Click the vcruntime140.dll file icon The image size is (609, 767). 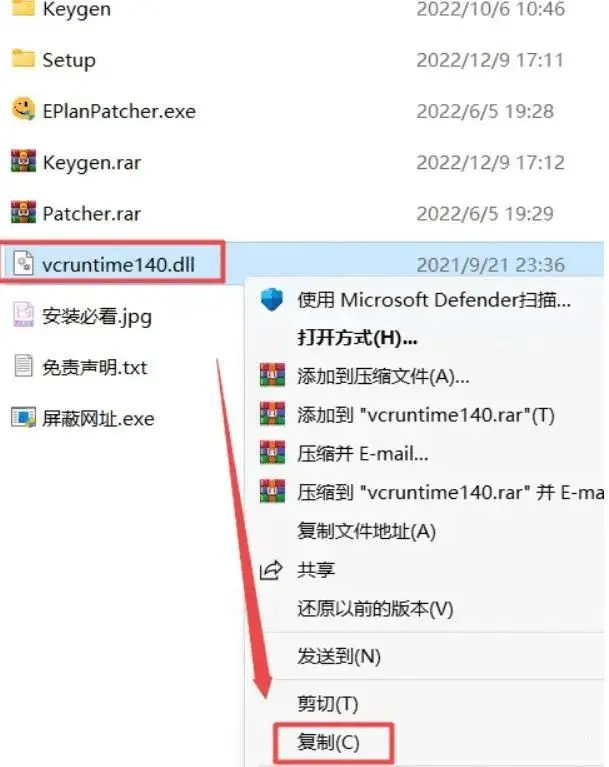[x=23, y=263]
